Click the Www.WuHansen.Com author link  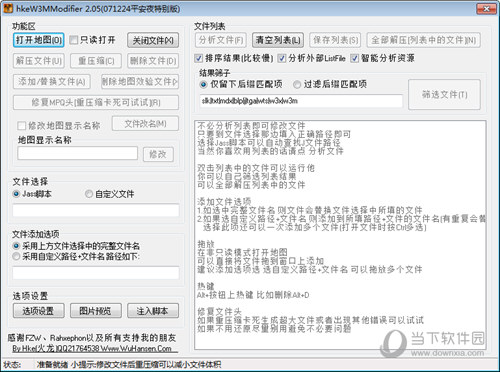click(136, 349)
